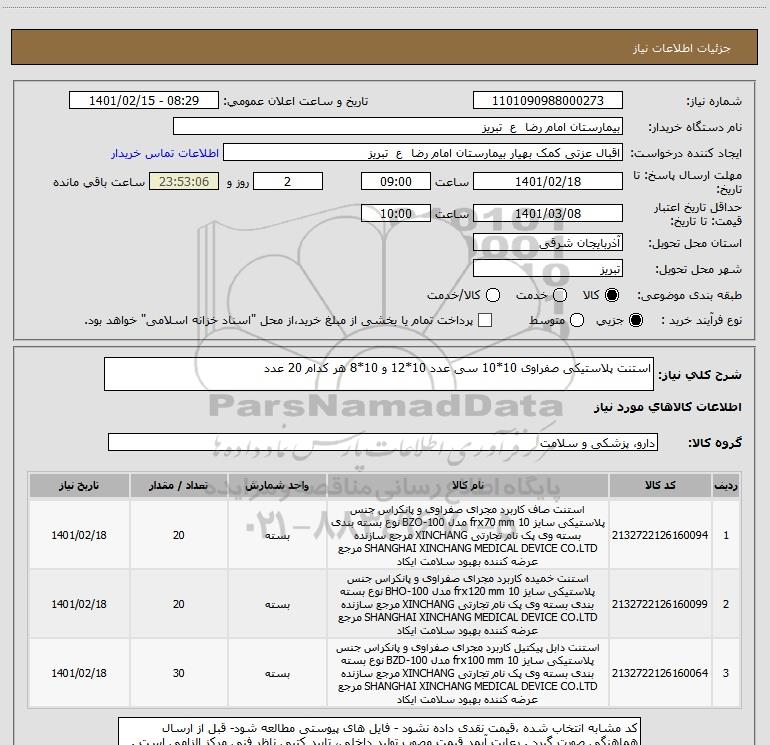The image size is (770, 745).
Task: Click the response deadline time 09:00 field
Action: 396,182
